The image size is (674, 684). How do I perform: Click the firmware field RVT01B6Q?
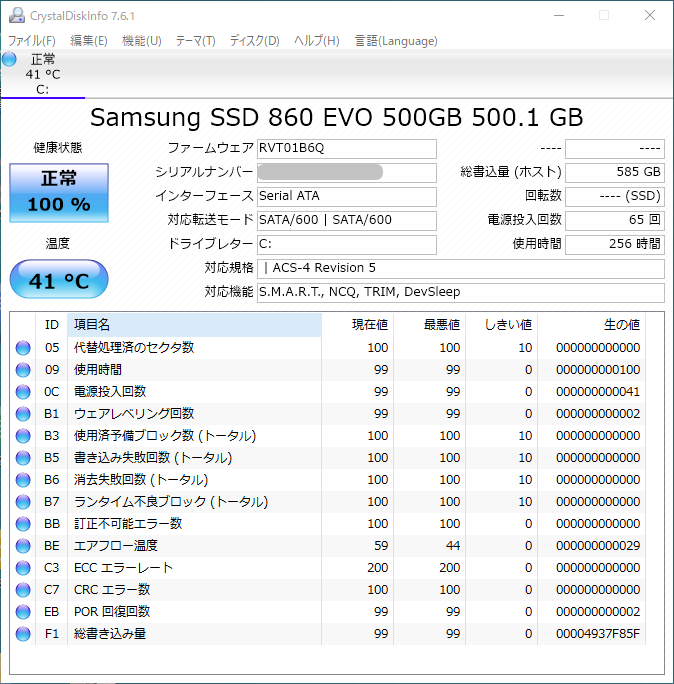(347, 149)
